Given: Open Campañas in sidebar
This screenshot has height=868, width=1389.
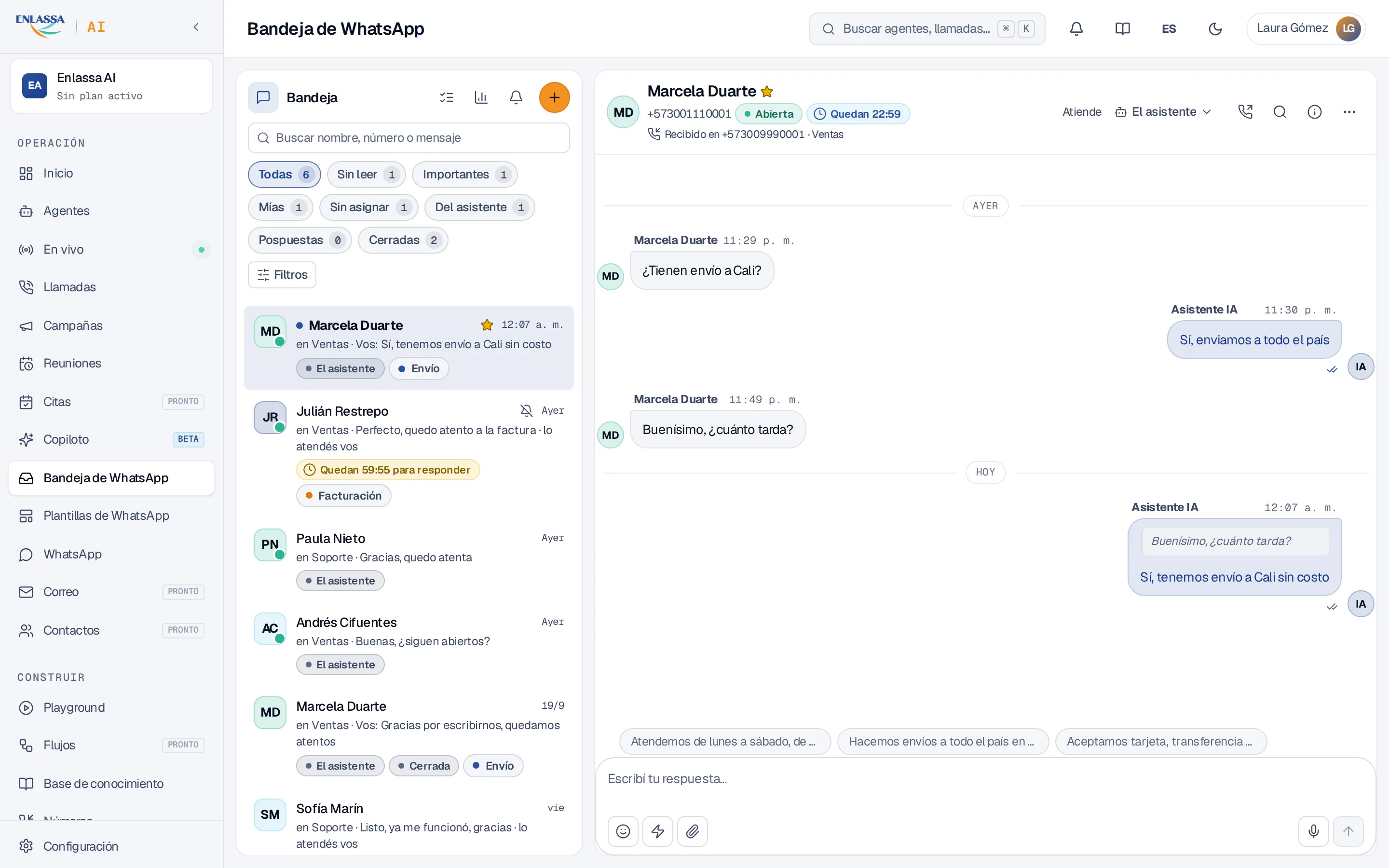Looking at the screenshot, I should point(111,325).
